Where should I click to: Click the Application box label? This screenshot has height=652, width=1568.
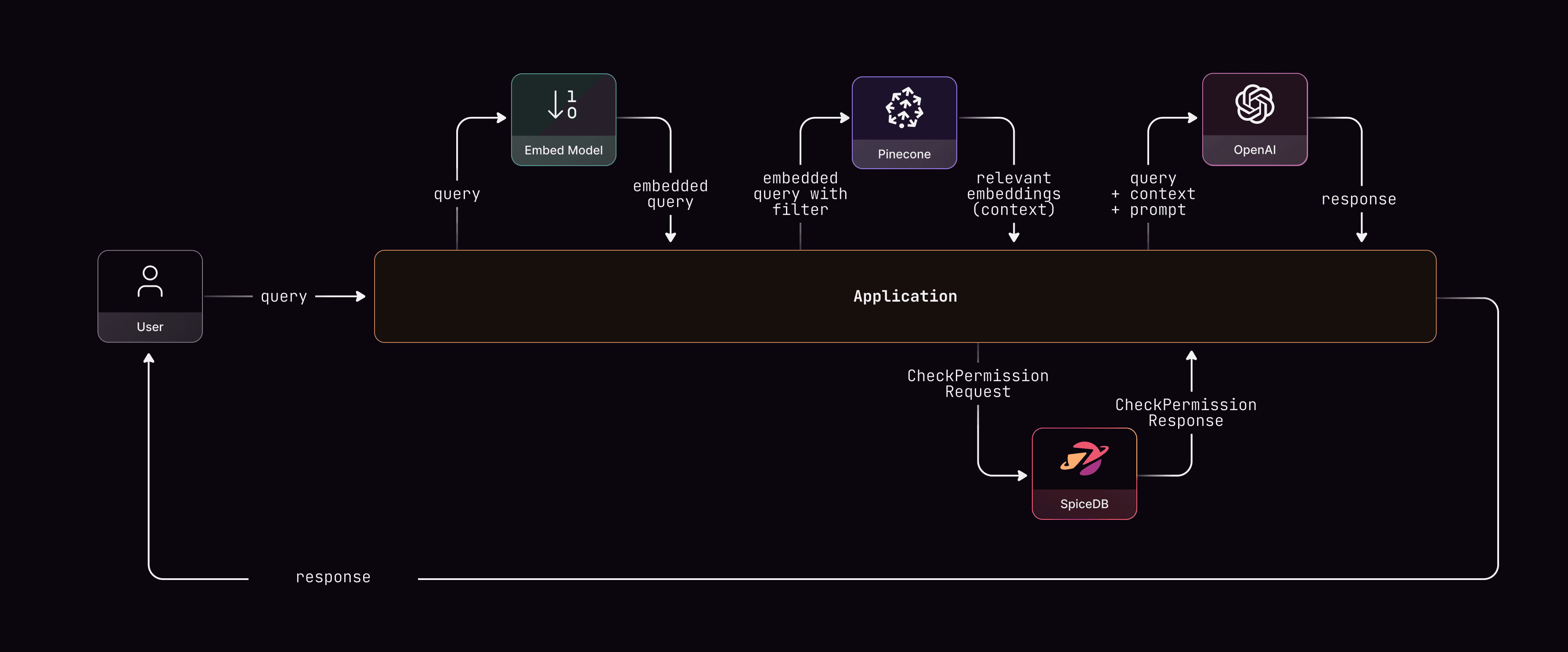(x=905, y=296)
